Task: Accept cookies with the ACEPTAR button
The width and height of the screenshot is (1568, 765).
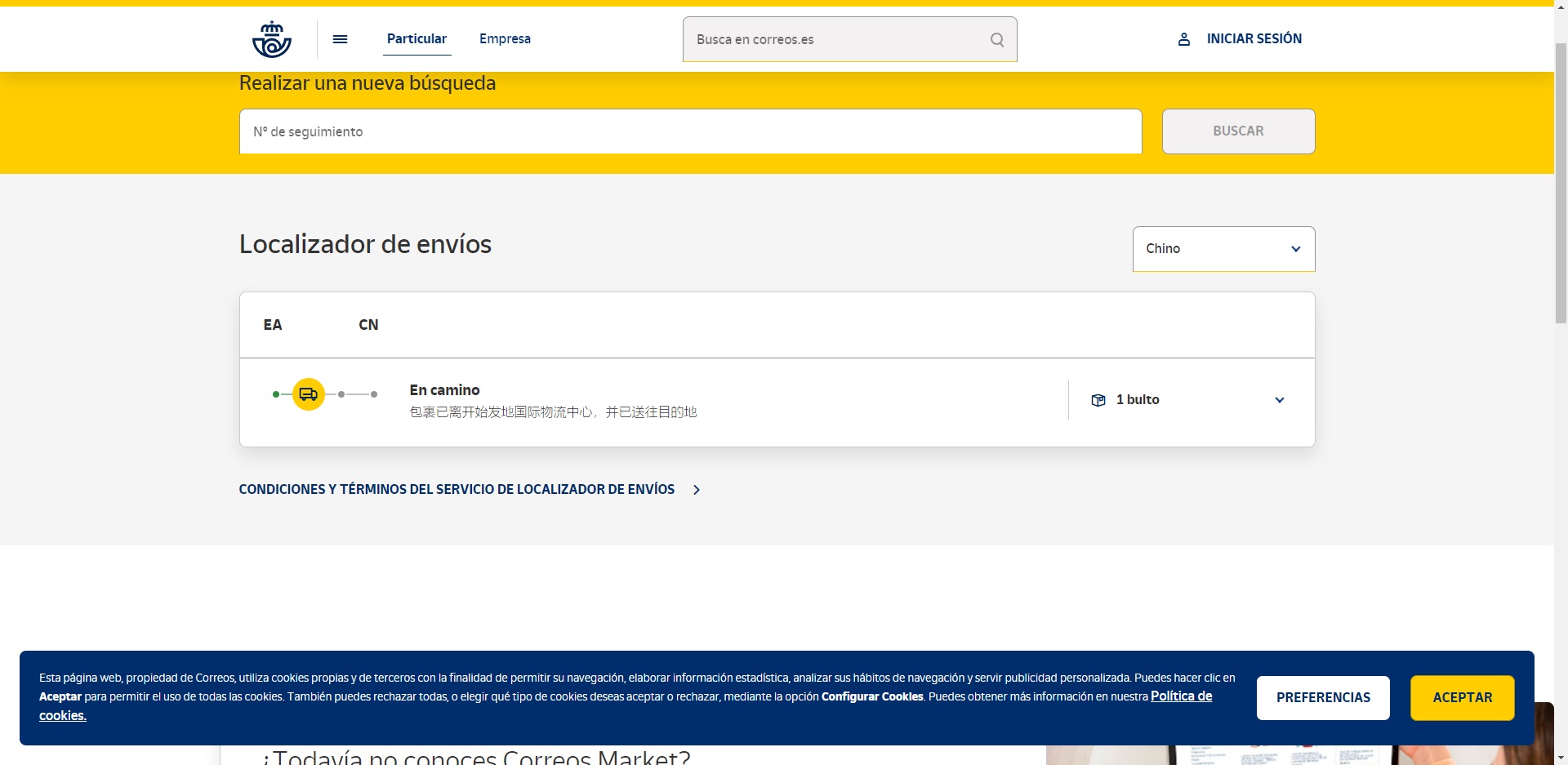Action: [1462, 697]
